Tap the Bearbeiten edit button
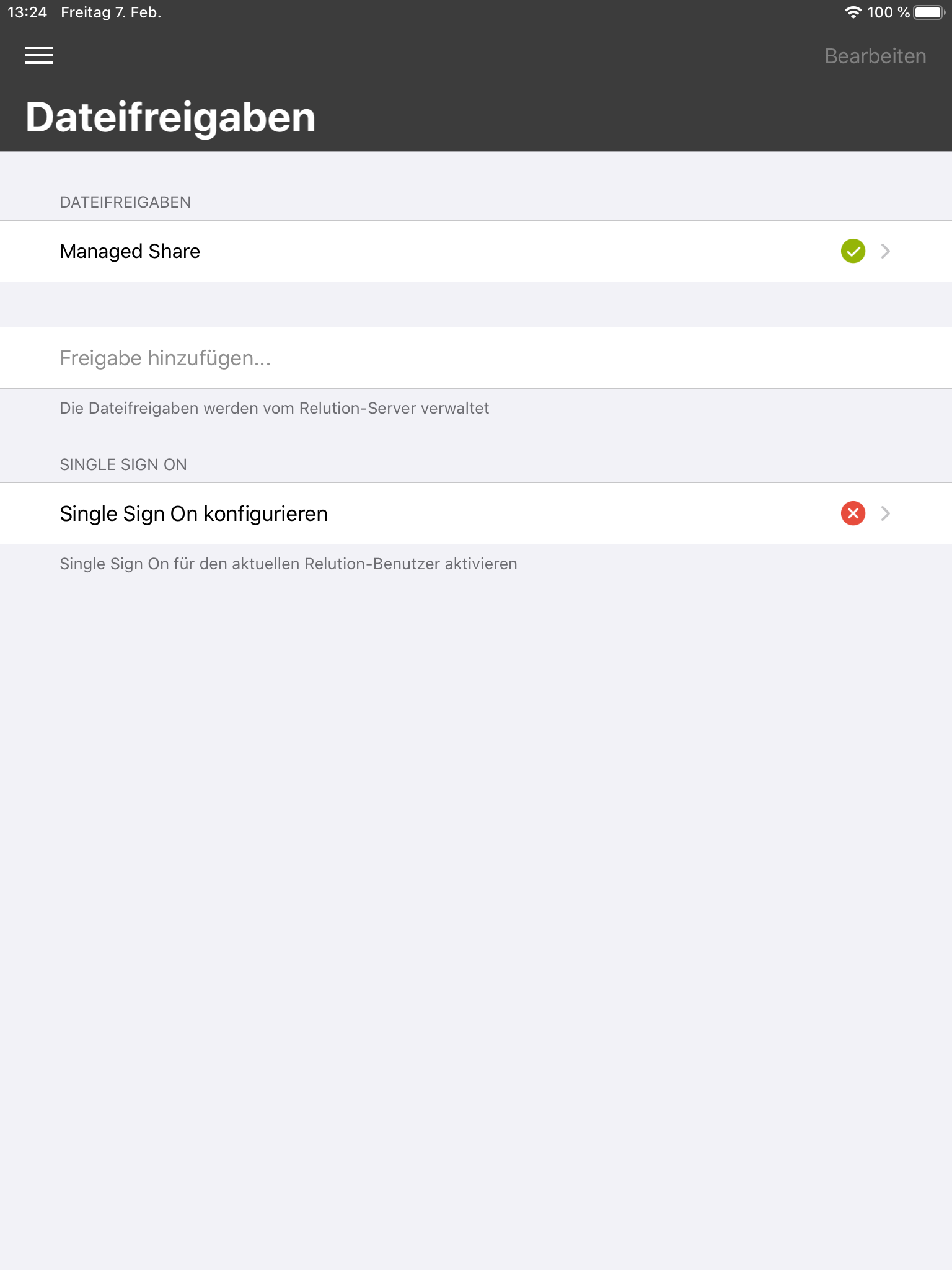Viewport: 952px width, 1270px height. pyautogui.click(x=875, y=56)
